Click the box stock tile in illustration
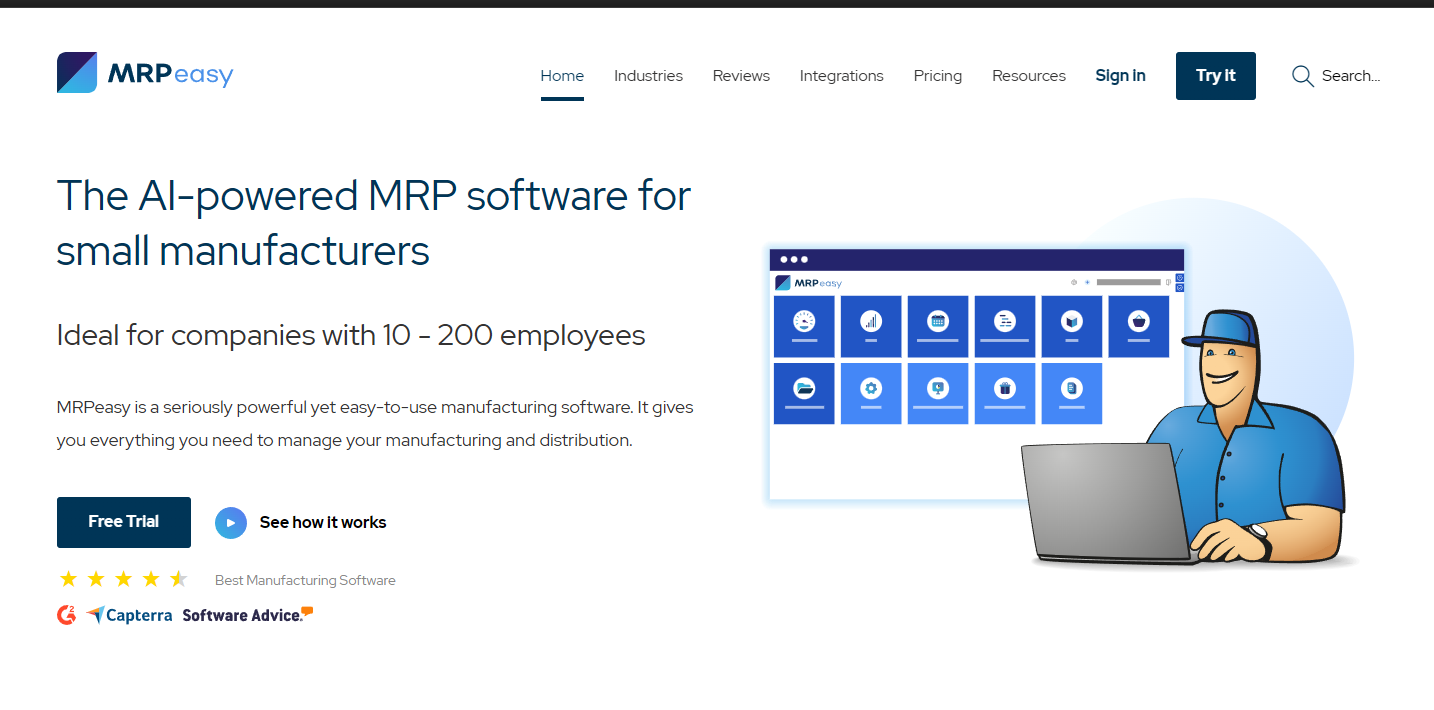This screenshot has height=710, width=1434. 1072,326
